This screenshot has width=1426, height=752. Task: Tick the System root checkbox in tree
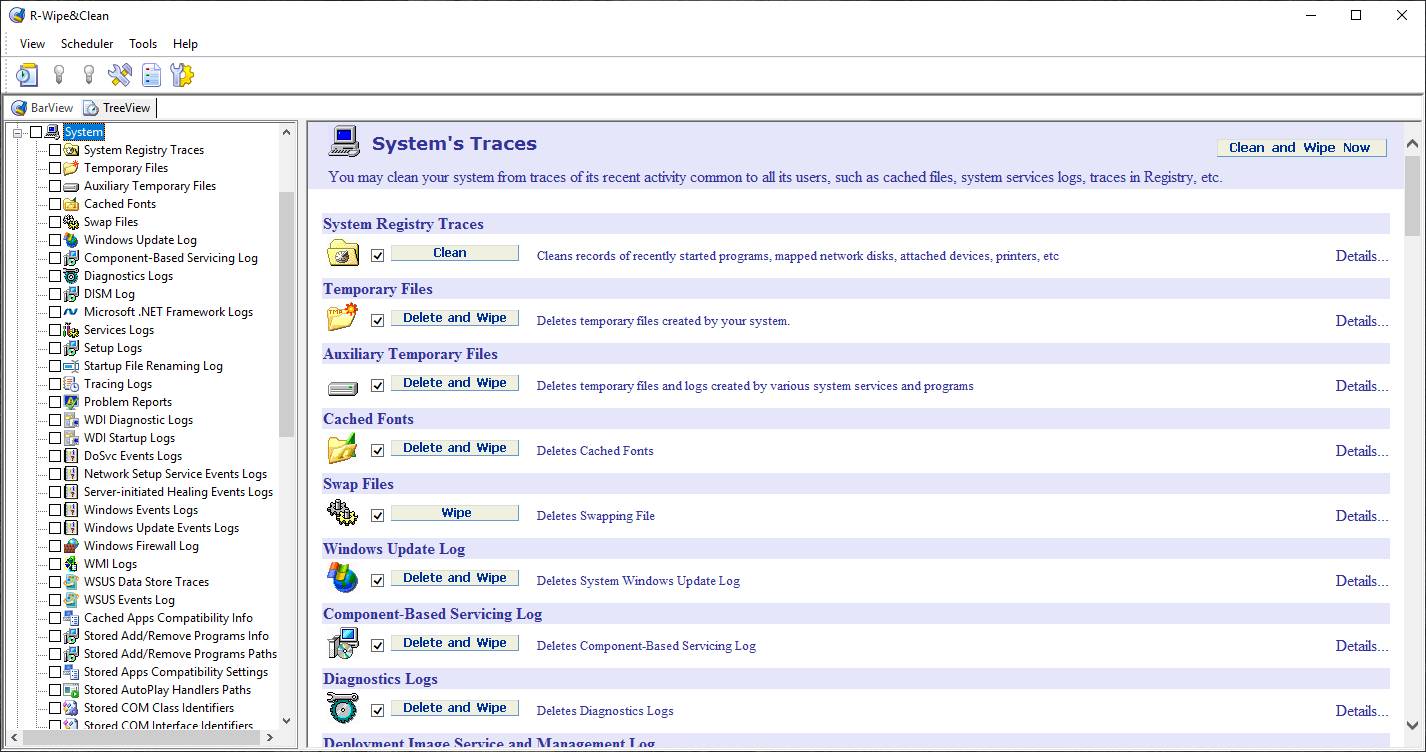(x=36, y=132)
